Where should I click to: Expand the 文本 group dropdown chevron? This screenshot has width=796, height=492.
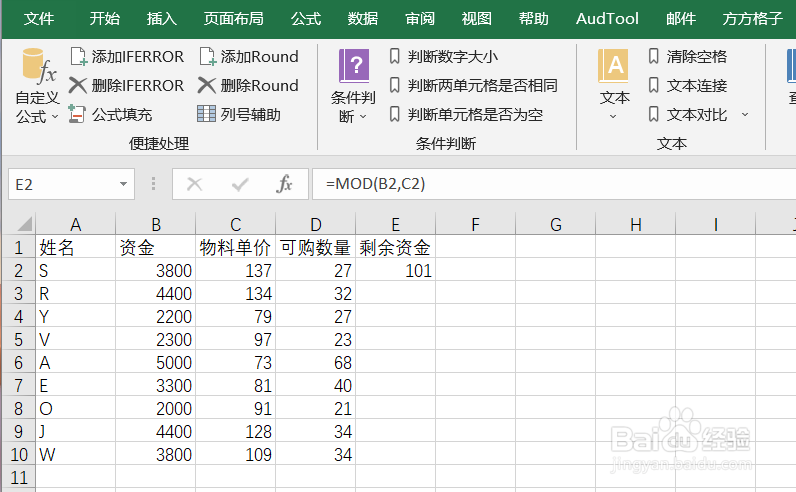613,117
